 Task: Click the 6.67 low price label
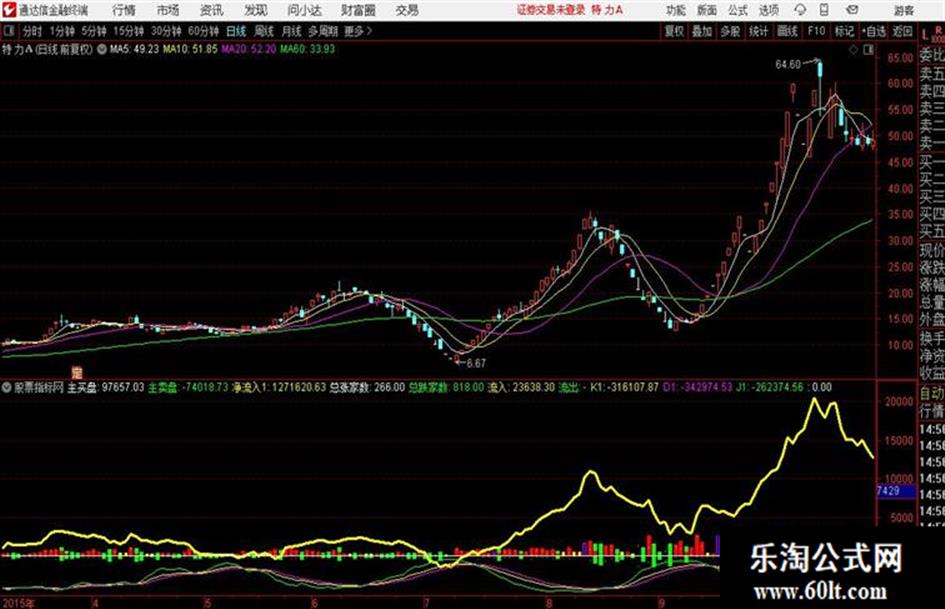(476, 364)
